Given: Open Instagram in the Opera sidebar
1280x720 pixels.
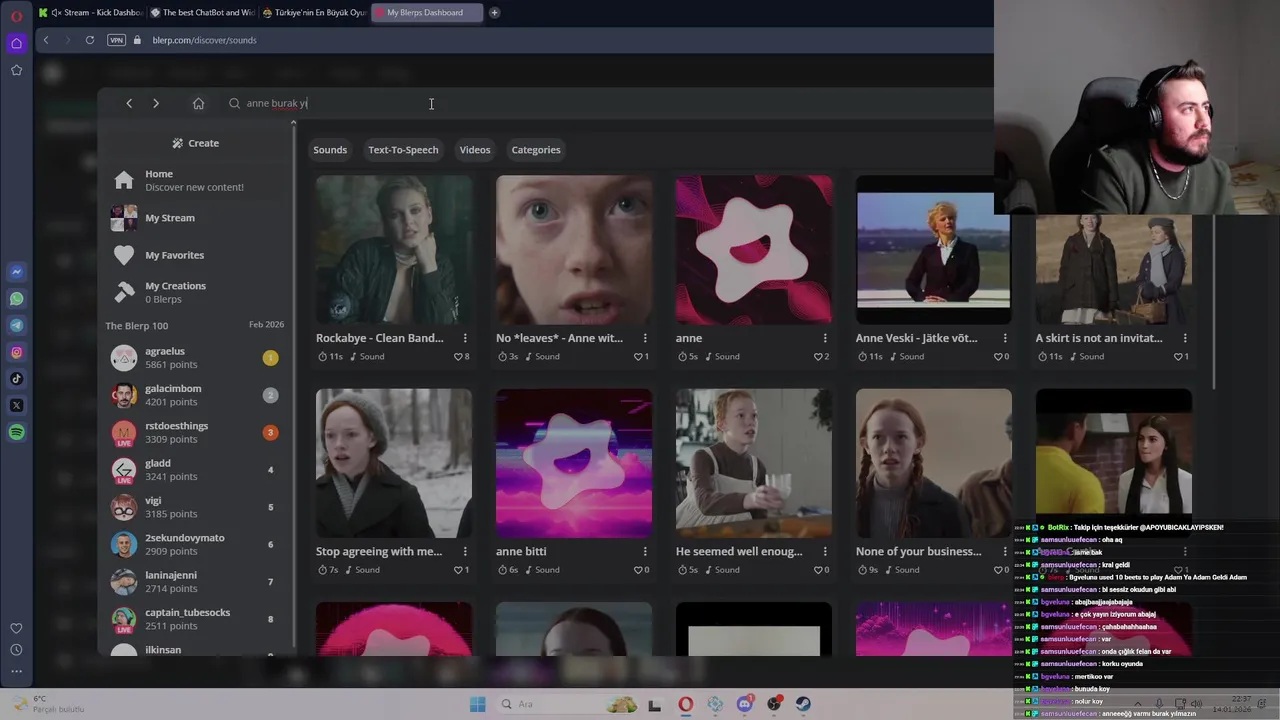Looking at the screenshot, I should 16,352.
